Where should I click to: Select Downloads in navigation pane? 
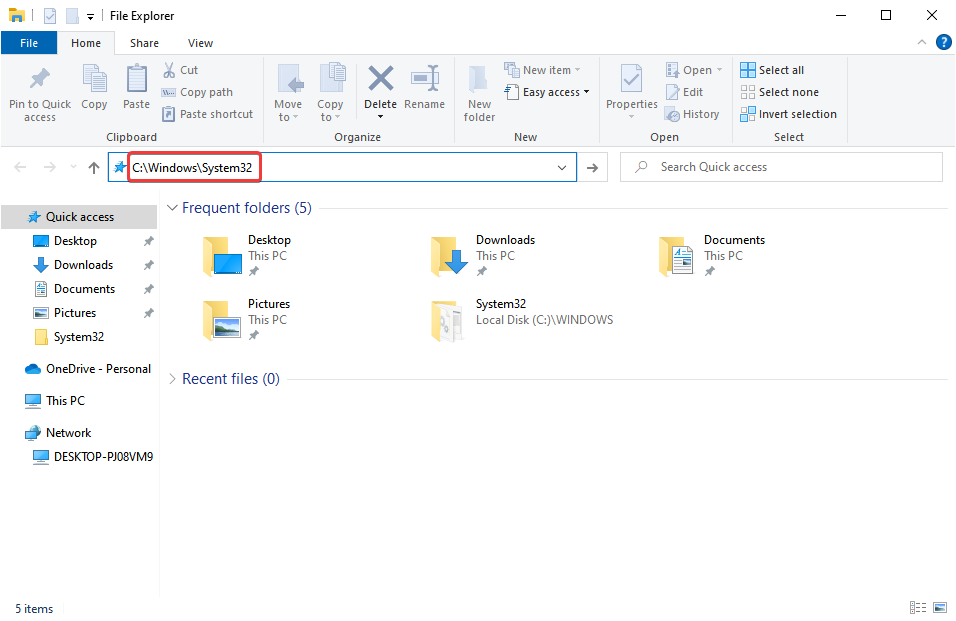(x=84, y=264)
